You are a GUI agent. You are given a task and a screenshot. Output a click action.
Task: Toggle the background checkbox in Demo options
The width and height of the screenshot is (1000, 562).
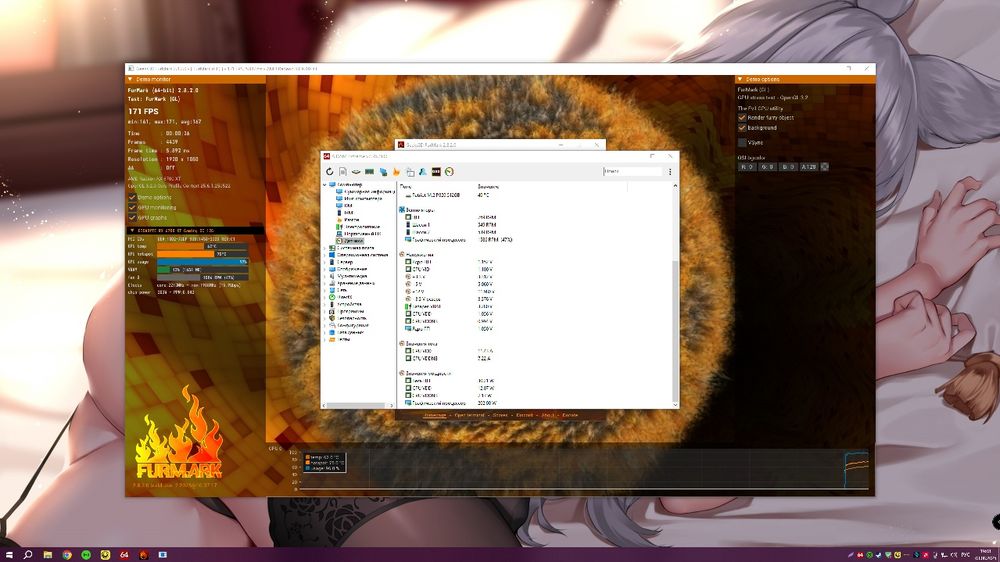click(x=742, y=128)
